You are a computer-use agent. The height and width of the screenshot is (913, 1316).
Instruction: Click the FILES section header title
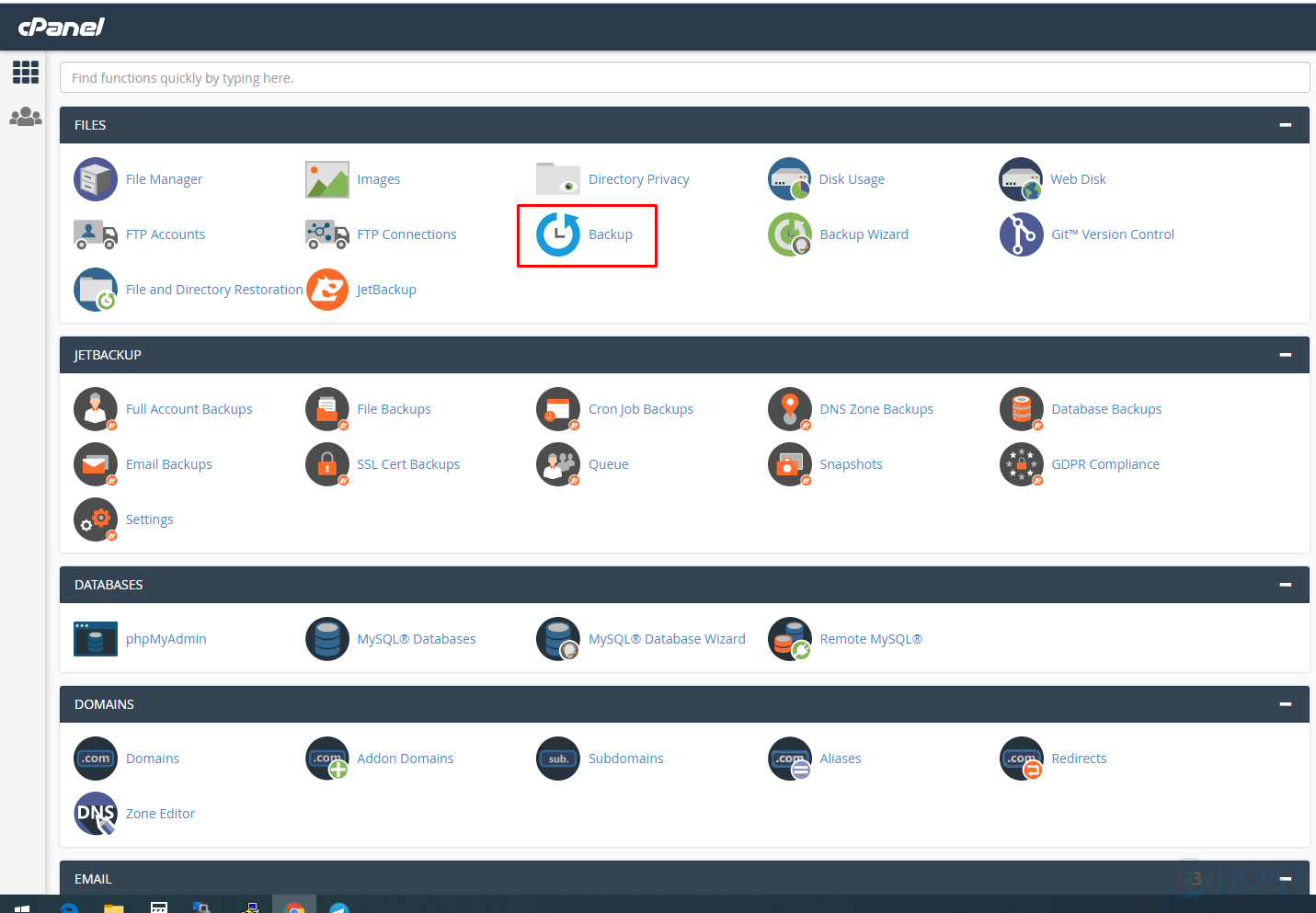(x=90, y=125)
